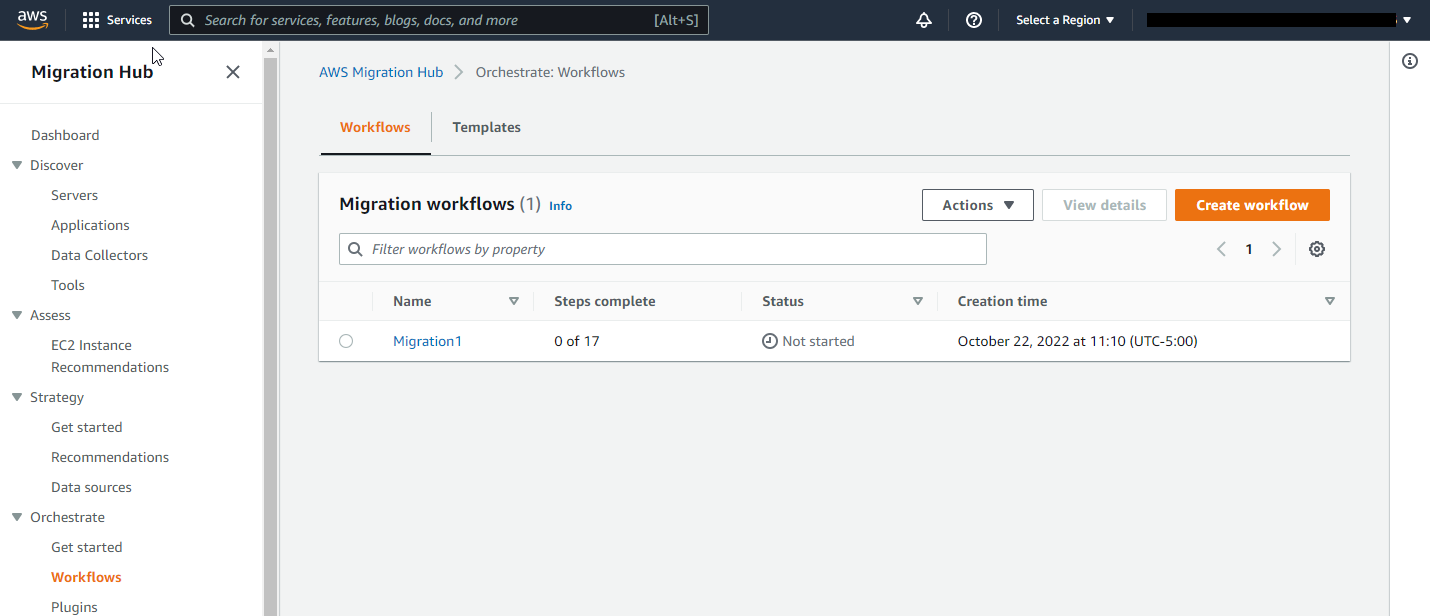The height and width of the screenshot is (616, 1430).
Task: Sort by Creation time column arrow
Action: pyautogui.click(x=1329, y=301)
